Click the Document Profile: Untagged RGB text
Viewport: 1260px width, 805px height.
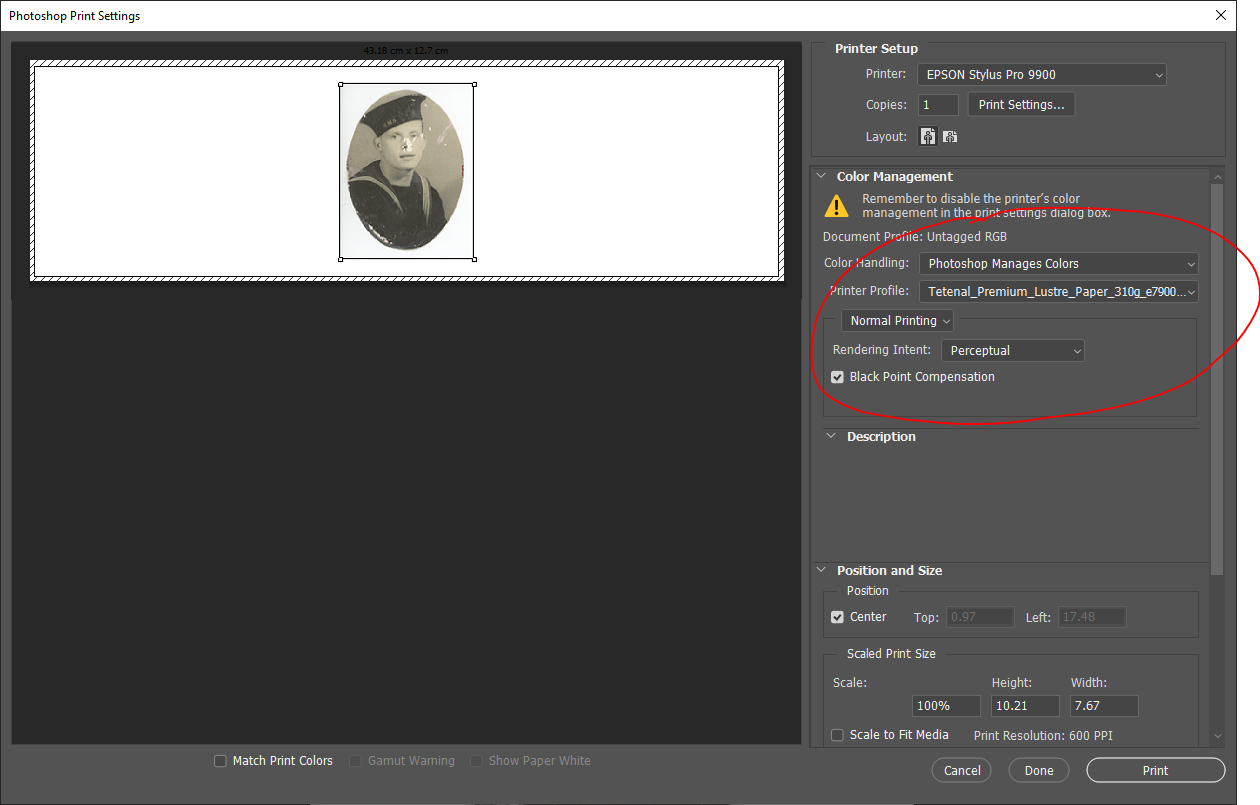click(915, 237)
